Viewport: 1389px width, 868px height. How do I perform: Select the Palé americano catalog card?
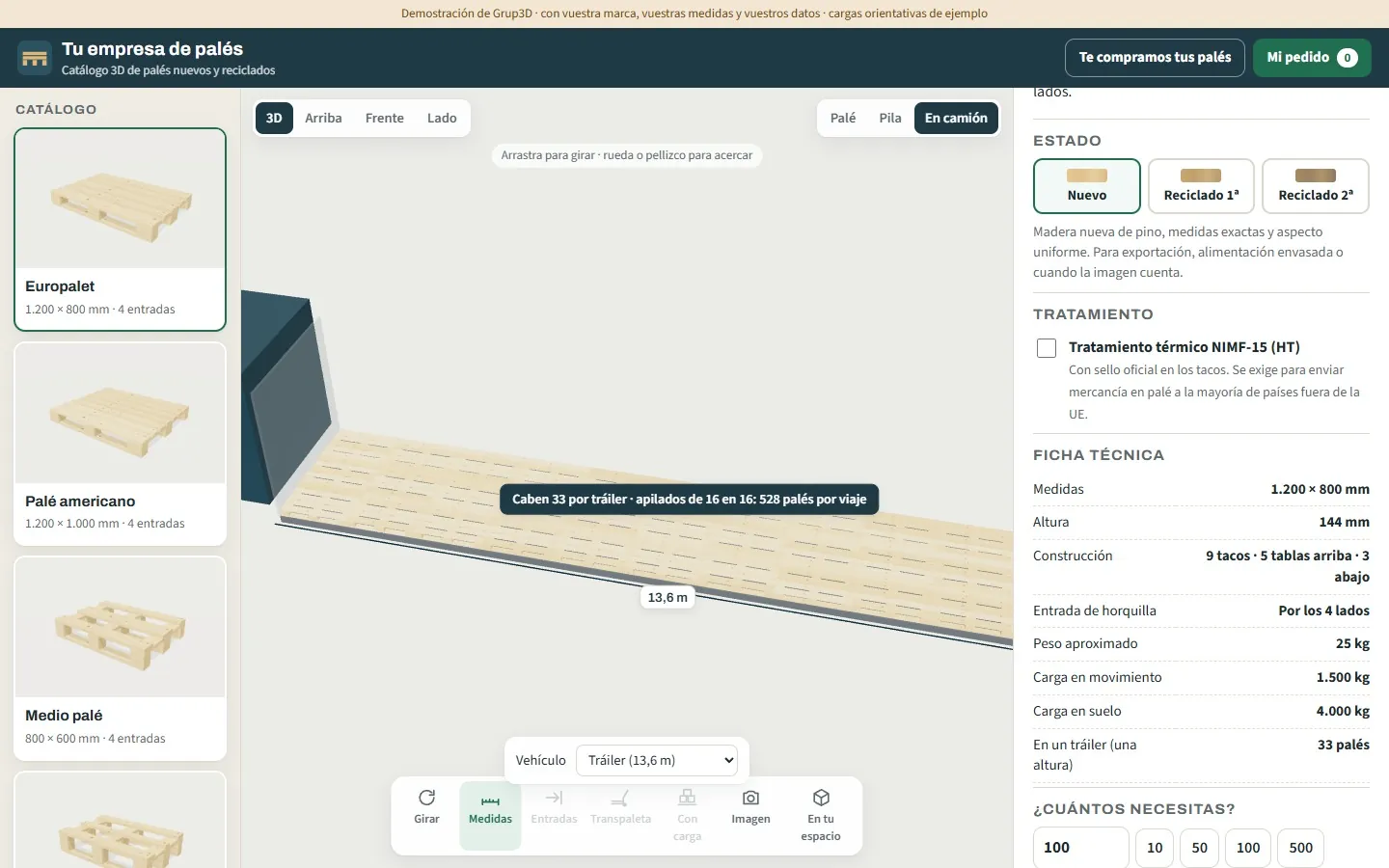point(120,445)
